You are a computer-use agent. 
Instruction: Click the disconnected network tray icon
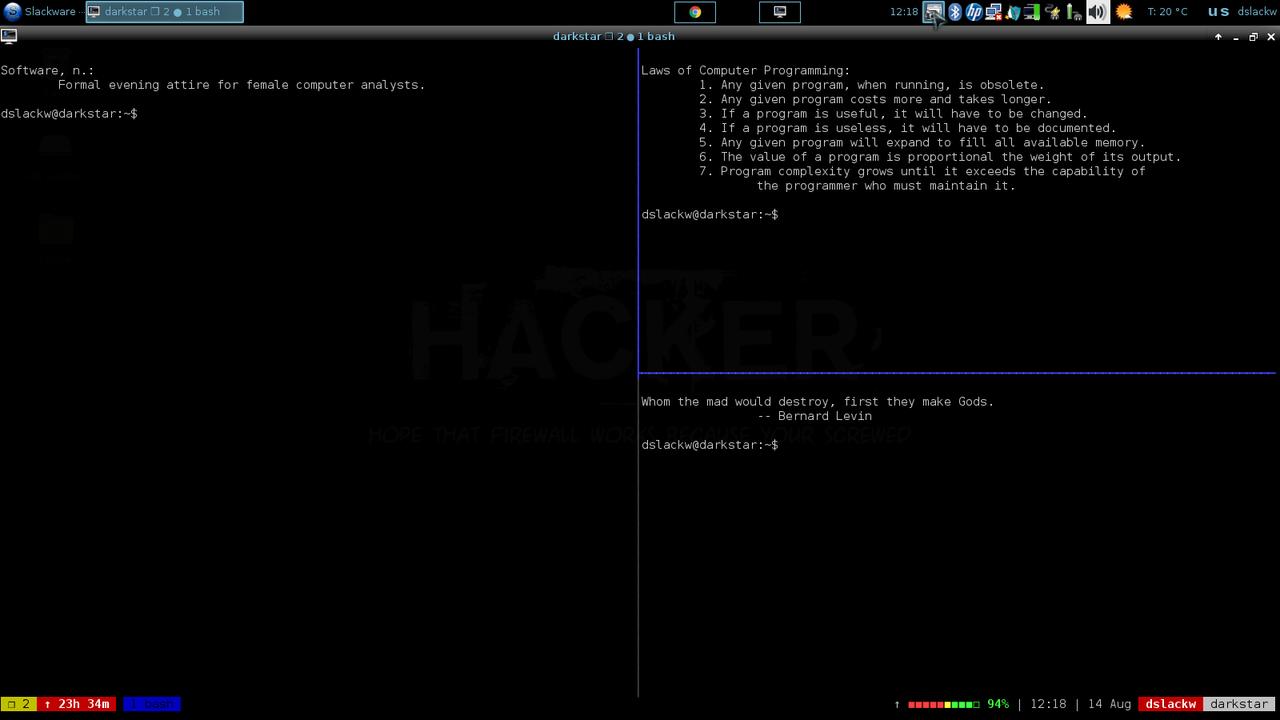[x=993, y=12]
